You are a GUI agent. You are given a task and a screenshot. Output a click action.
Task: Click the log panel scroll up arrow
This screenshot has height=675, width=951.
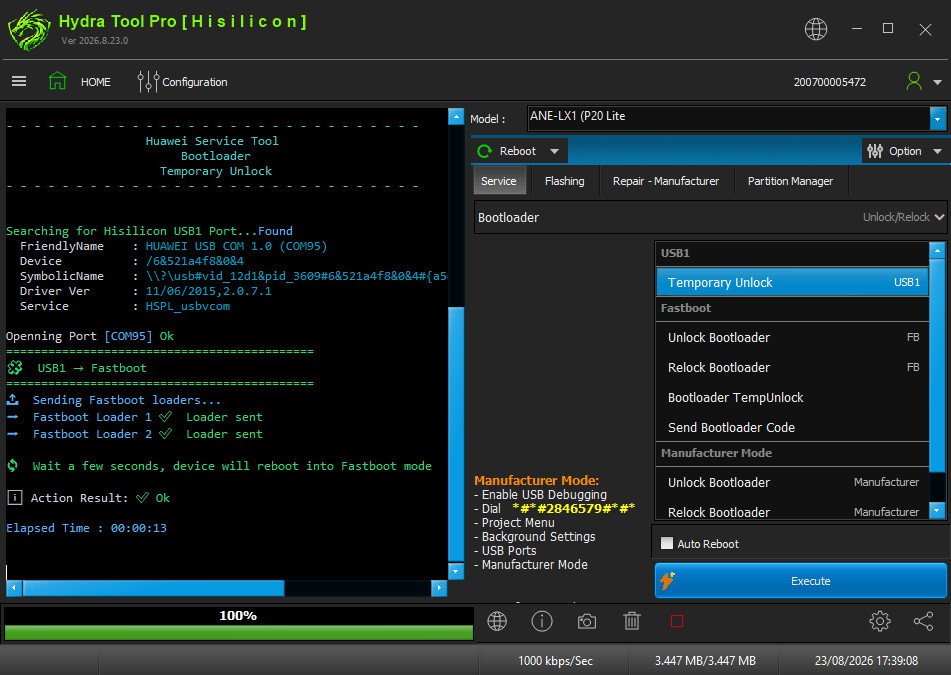pyautogui.click(x=456, y=116)
